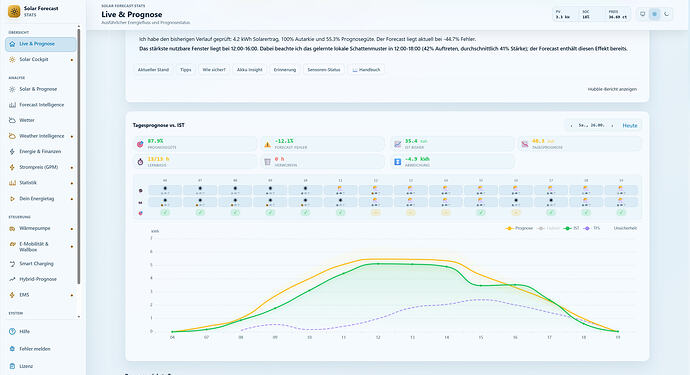Select the Aktueller Stand chip
Image resolution: width=690 pixels, height=375 pixels.
coord(153,70)
